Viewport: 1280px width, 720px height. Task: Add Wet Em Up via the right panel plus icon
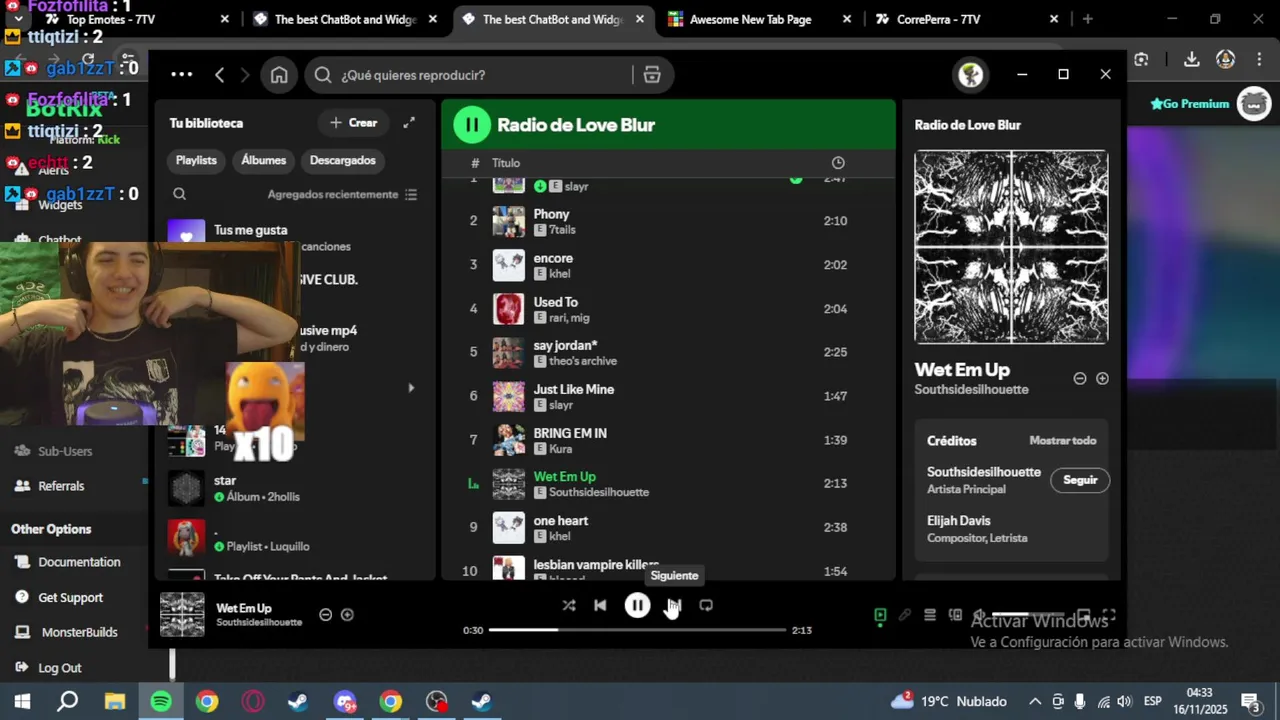tap(1102, 379)
